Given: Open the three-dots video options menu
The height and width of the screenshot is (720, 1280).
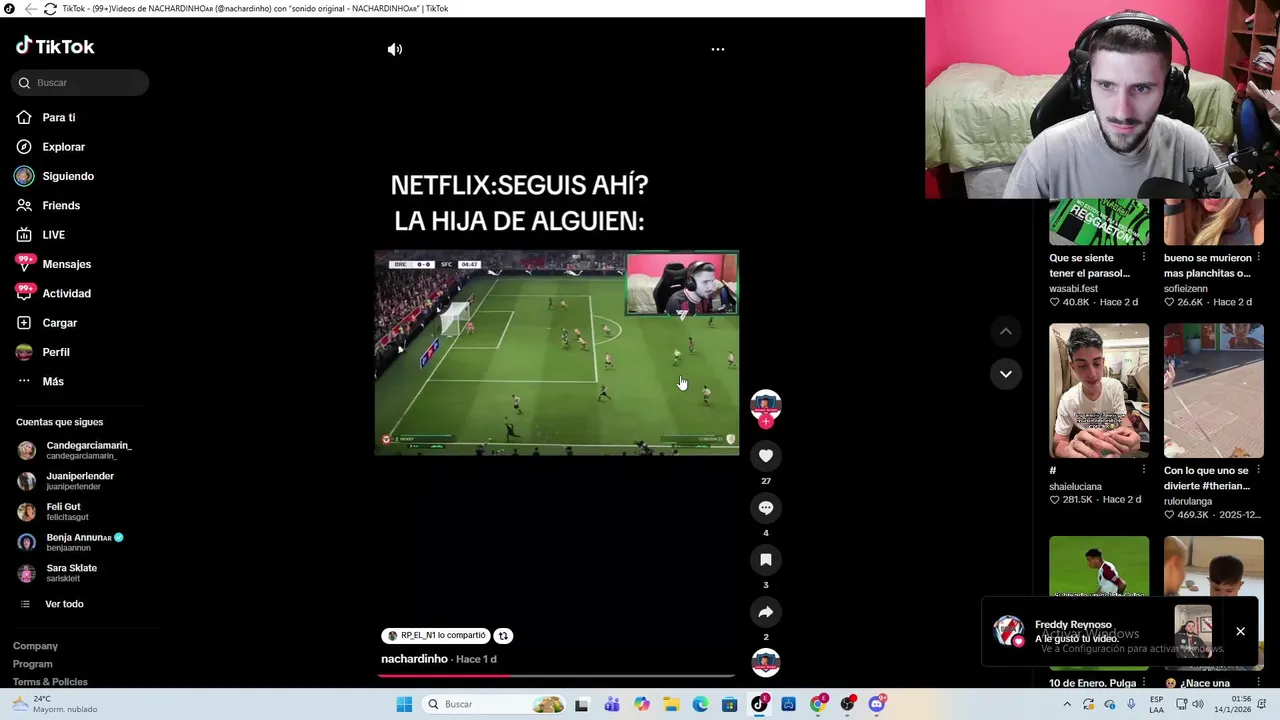Looking at the screenshot, I should click(718, 49).
